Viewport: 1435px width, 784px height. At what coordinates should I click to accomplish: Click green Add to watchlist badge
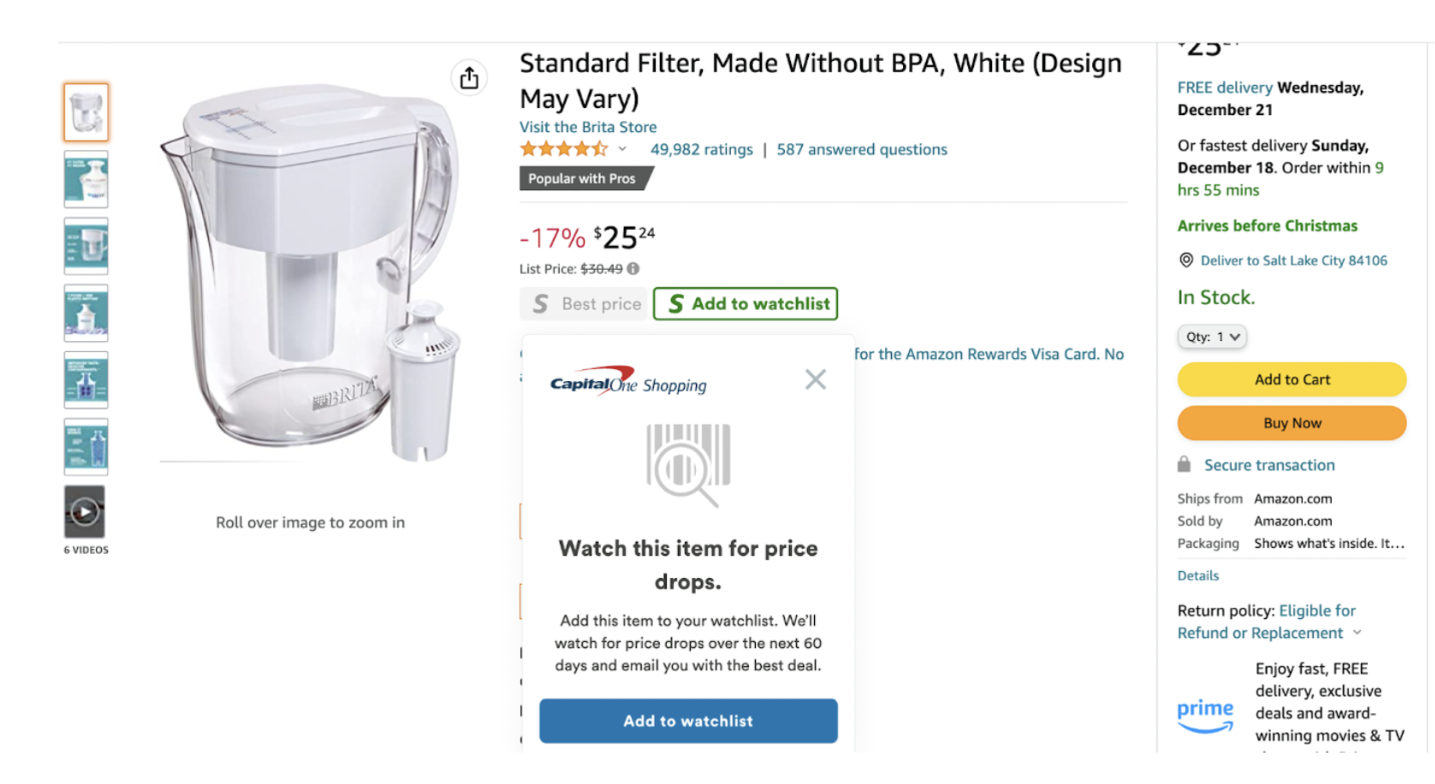click(746, 304)
